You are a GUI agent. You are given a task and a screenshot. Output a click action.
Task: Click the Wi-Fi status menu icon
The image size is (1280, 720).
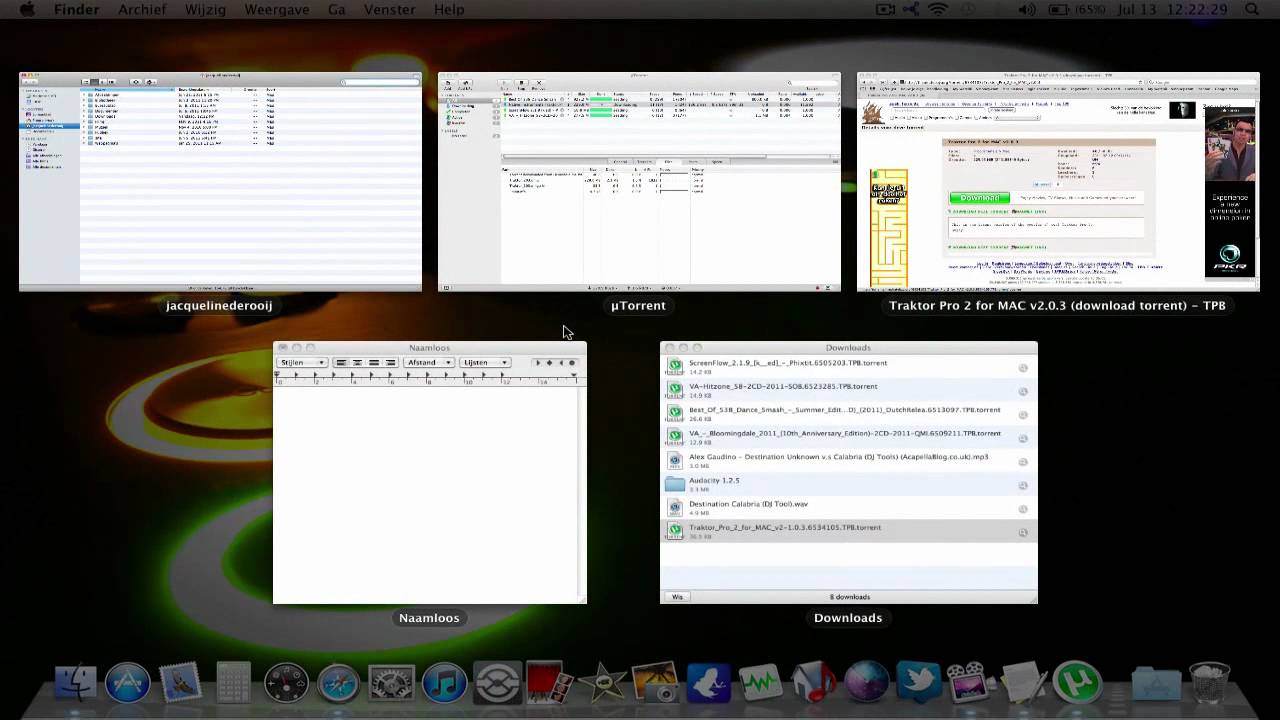(937, 9)
